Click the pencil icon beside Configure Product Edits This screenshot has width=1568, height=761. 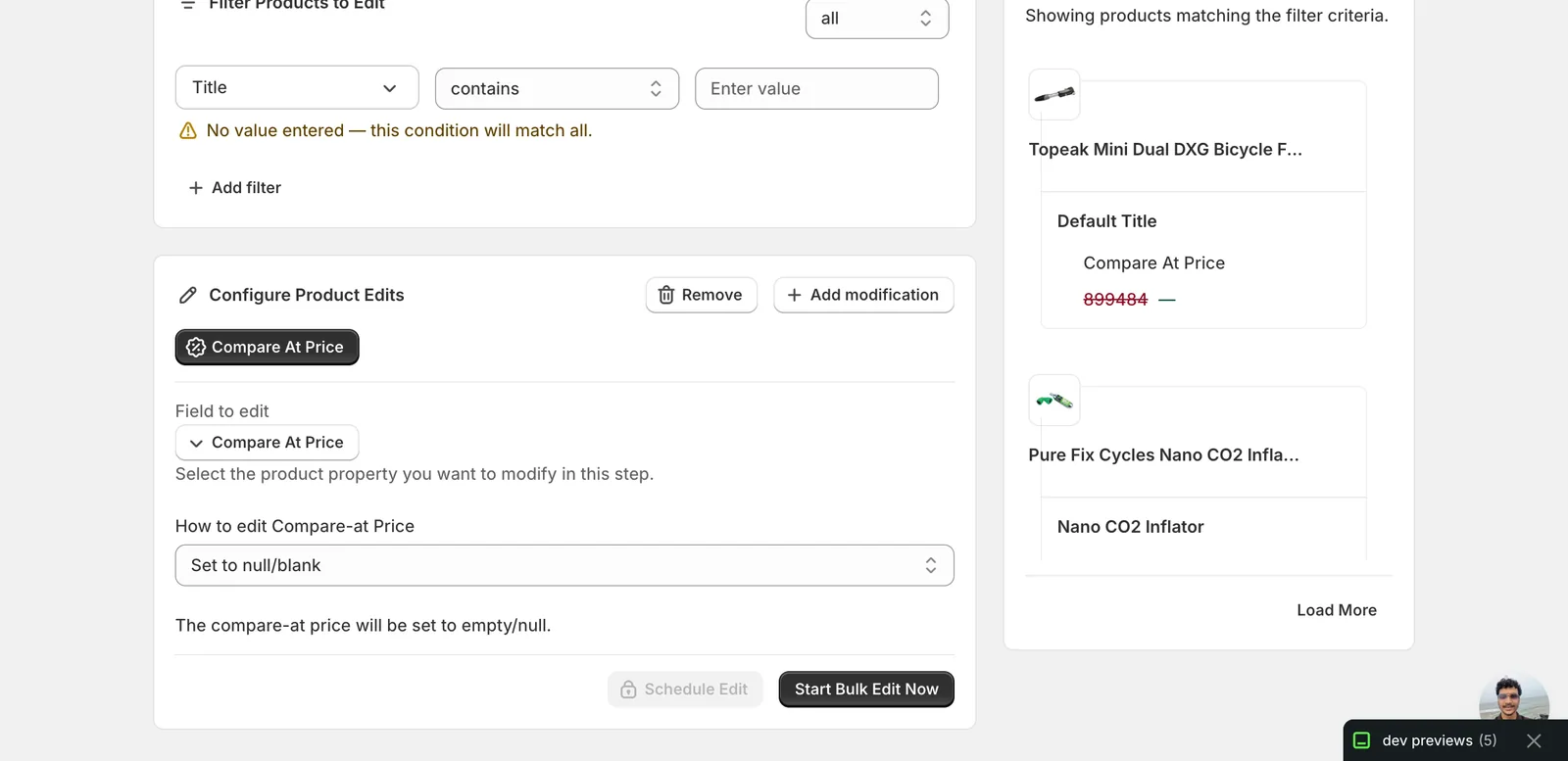pyautogui.click(x=188, y=295)
